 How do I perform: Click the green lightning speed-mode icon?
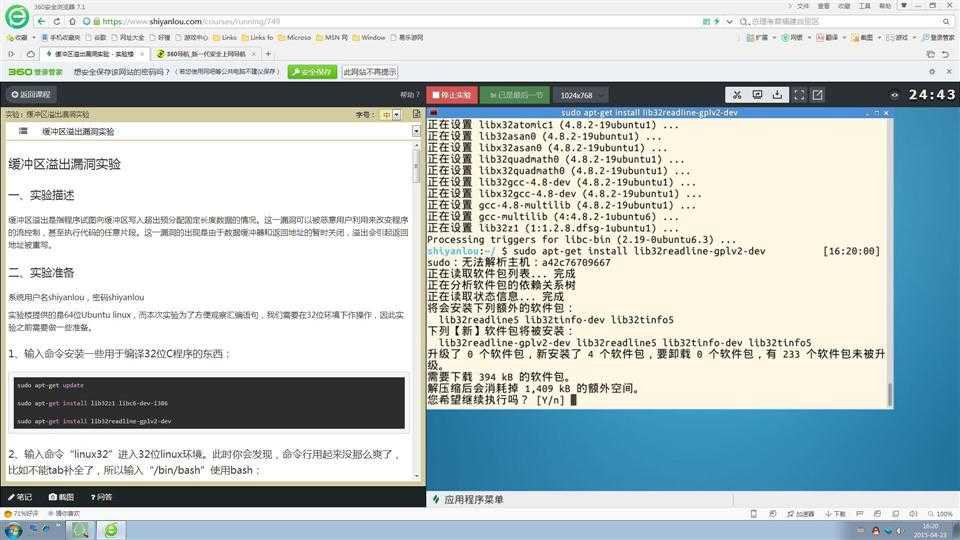pos(717,21)
